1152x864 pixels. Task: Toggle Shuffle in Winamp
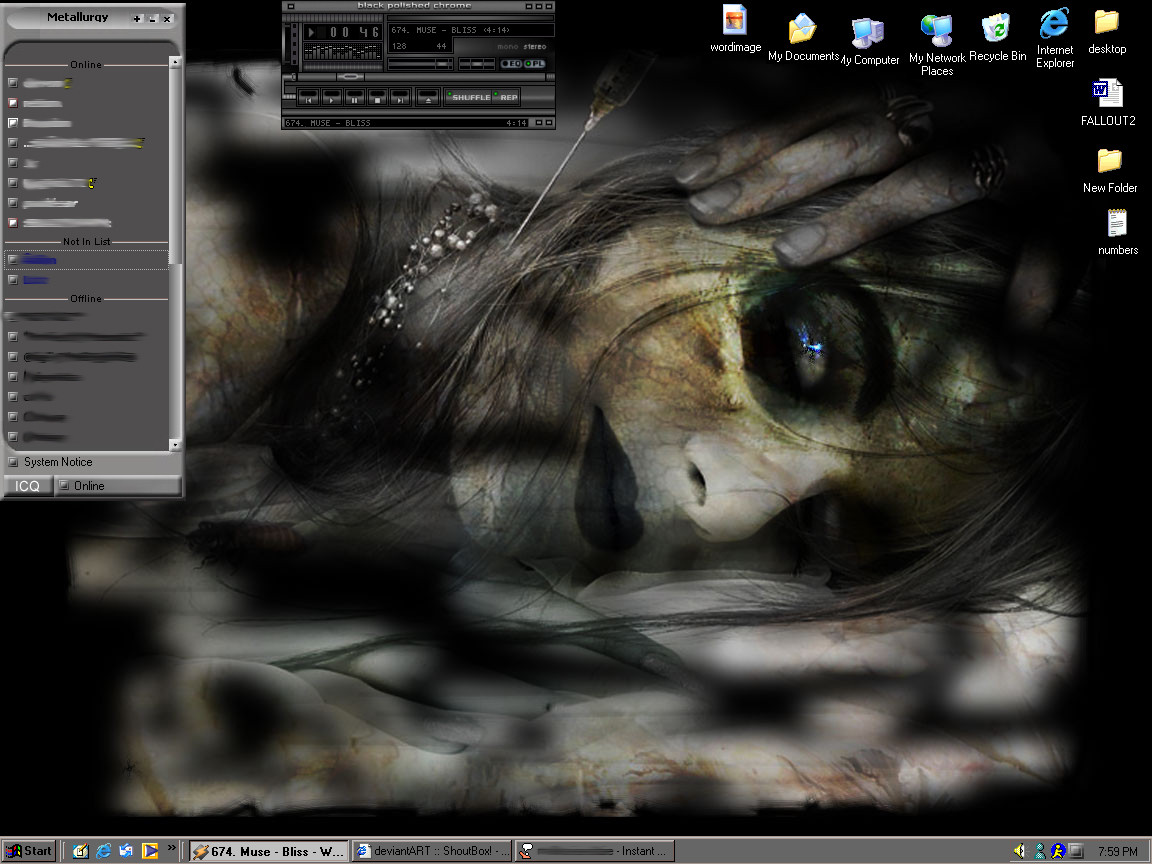pyautogui.click(x=469, y=97)
